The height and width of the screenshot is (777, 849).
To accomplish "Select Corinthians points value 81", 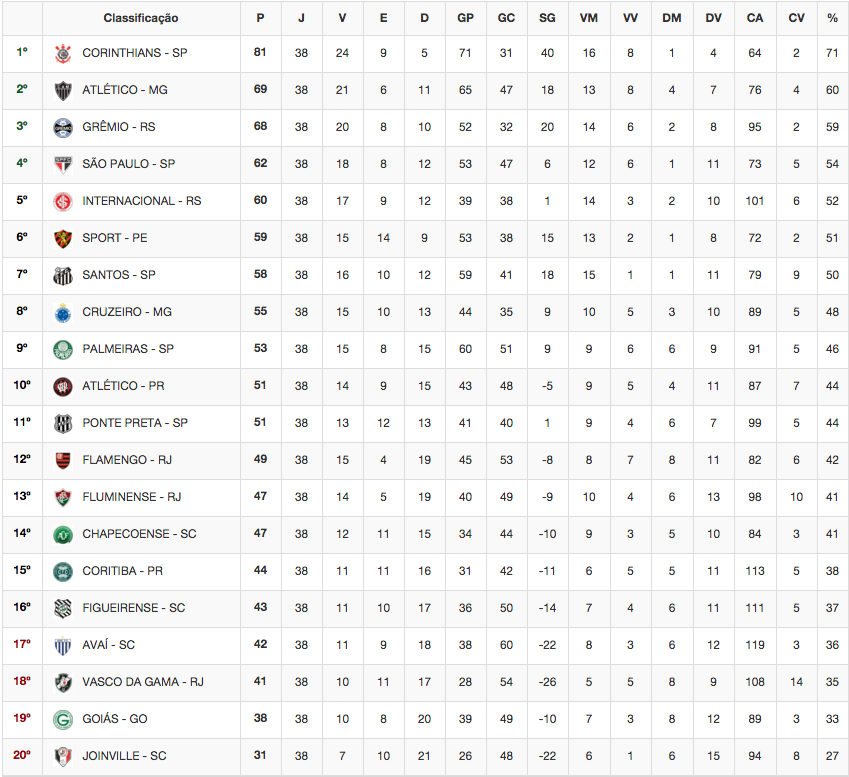I will (x=260, y=52).
